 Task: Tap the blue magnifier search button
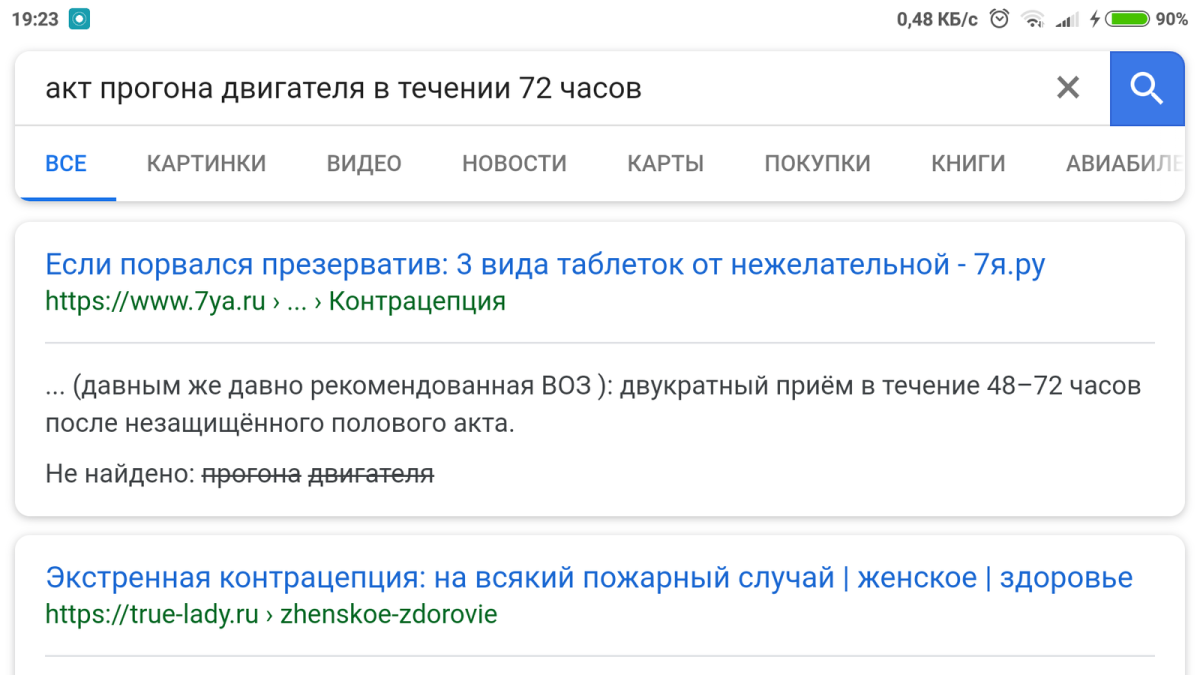(x=1147, y=88)
